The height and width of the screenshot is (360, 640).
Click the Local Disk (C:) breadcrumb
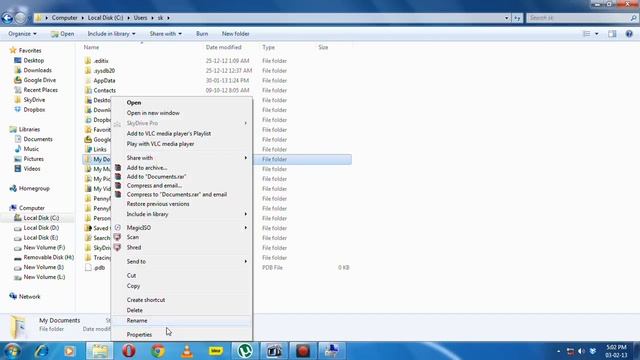point(105,18)
